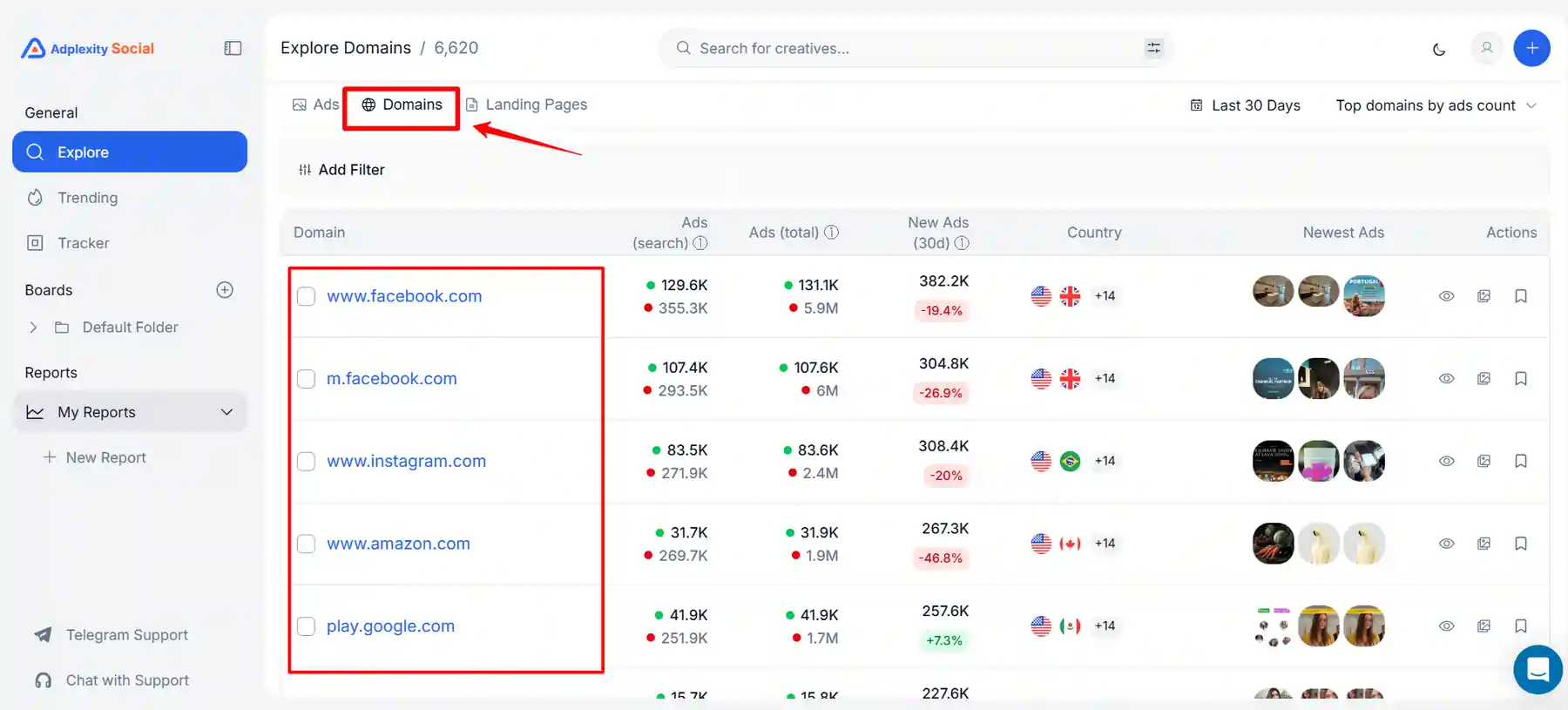Show info for New Ads (30d) column
The width and height of the screenshot is (1568, 710).
962,243
